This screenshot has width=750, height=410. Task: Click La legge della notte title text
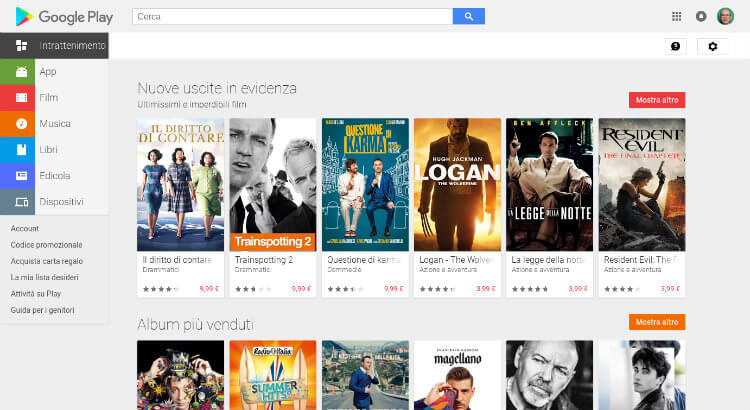tap(549, 260)
